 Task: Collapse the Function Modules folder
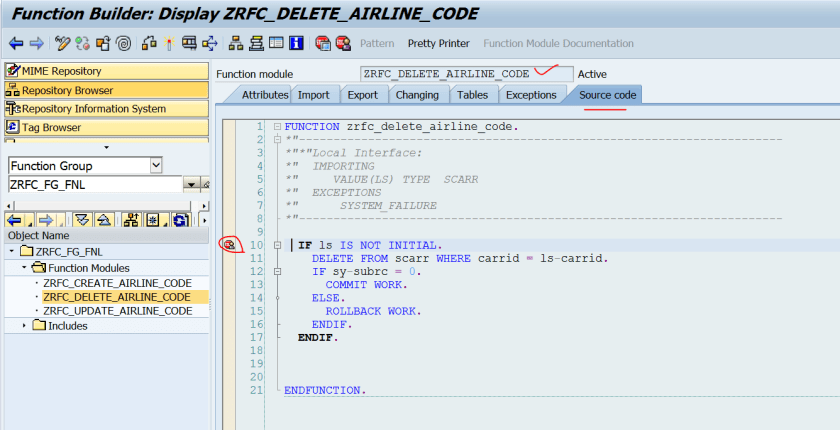click(24, 268)
